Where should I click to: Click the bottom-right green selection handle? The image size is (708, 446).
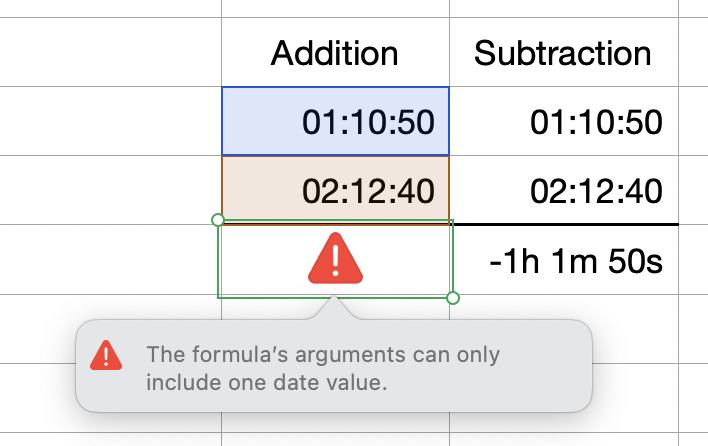pos(453,298)
